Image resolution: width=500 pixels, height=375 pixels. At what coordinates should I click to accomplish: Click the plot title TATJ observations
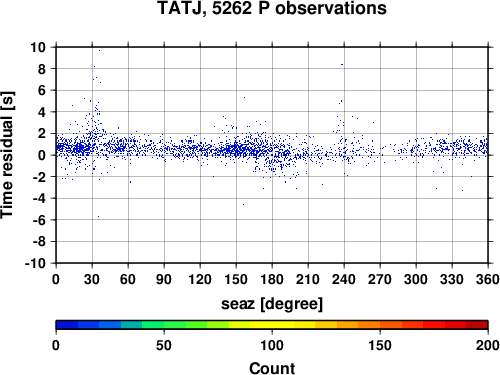[x=272, y=8]
